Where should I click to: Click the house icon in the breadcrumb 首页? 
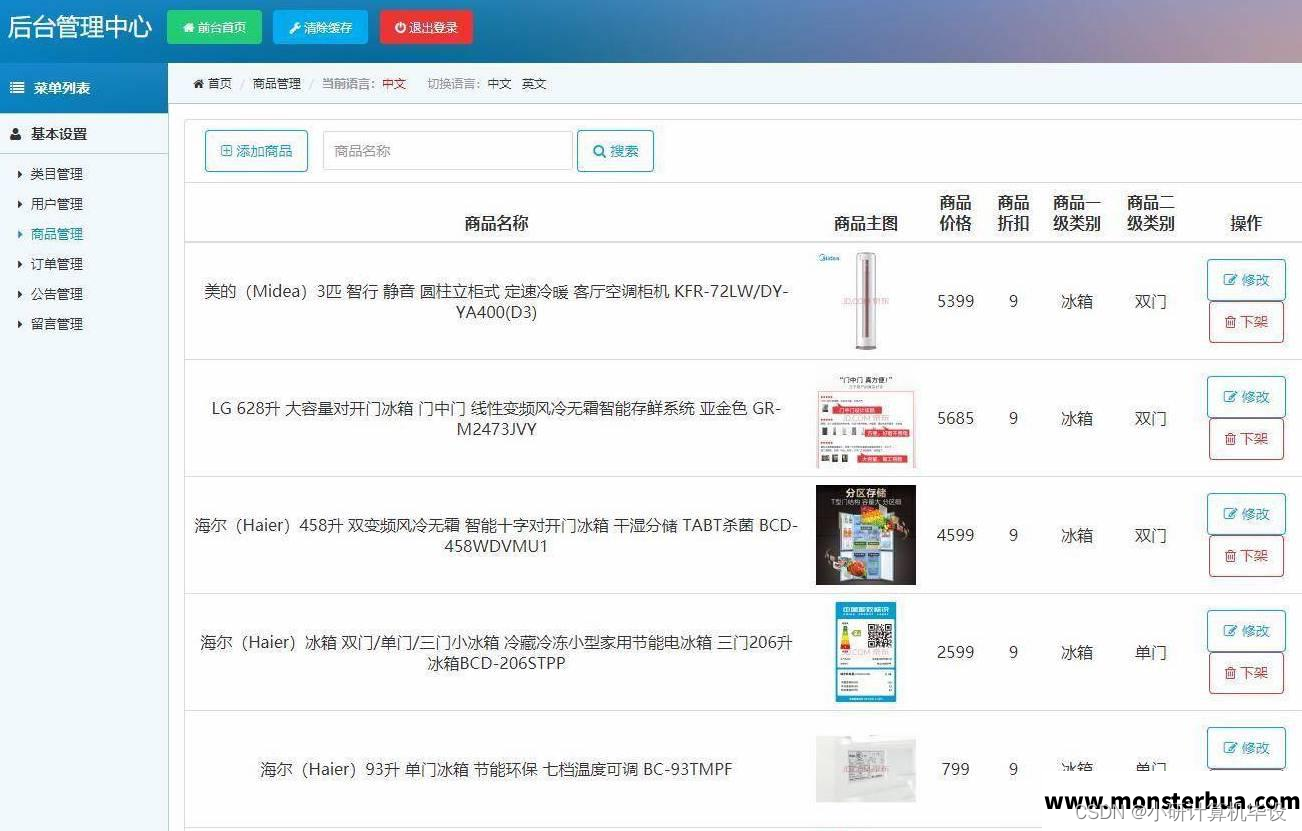click(198, 84)
